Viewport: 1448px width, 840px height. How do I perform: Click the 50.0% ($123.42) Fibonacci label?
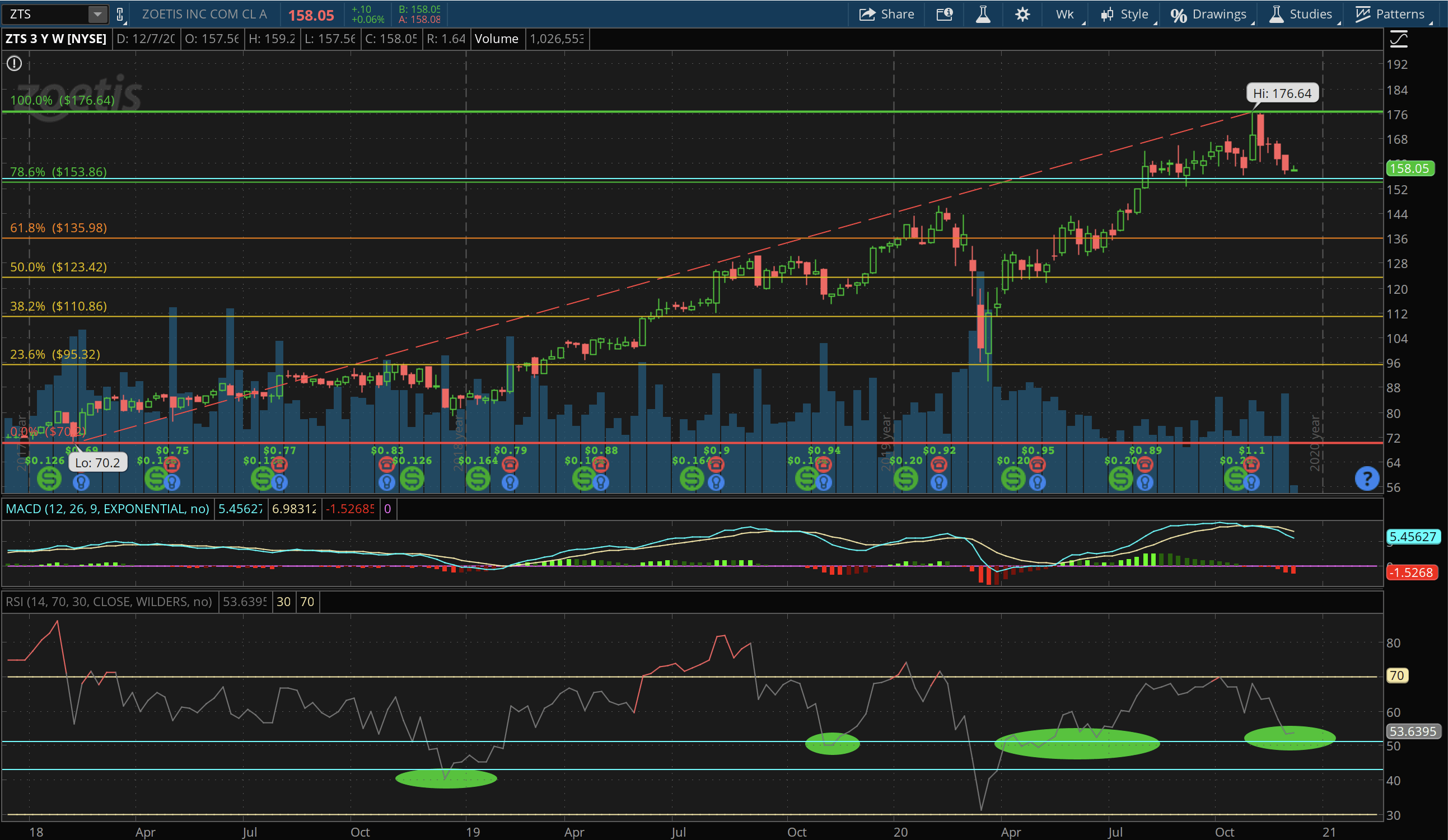click(x=59, y=267)
